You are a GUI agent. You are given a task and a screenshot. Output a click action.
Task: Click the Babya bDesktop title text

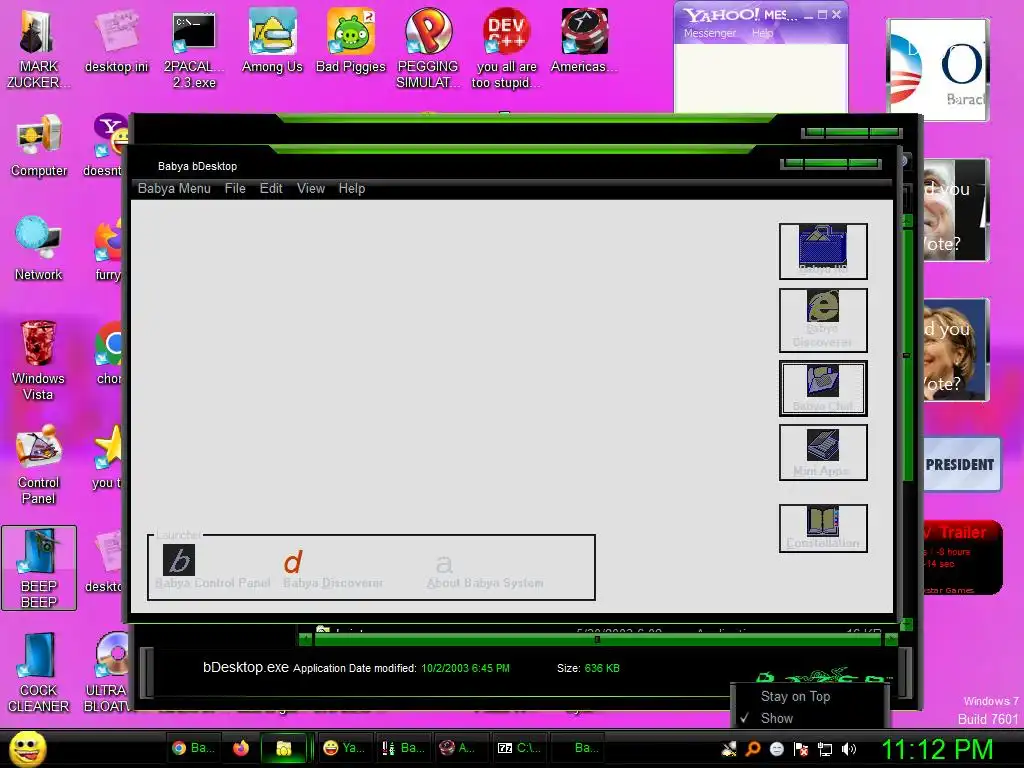197,167
